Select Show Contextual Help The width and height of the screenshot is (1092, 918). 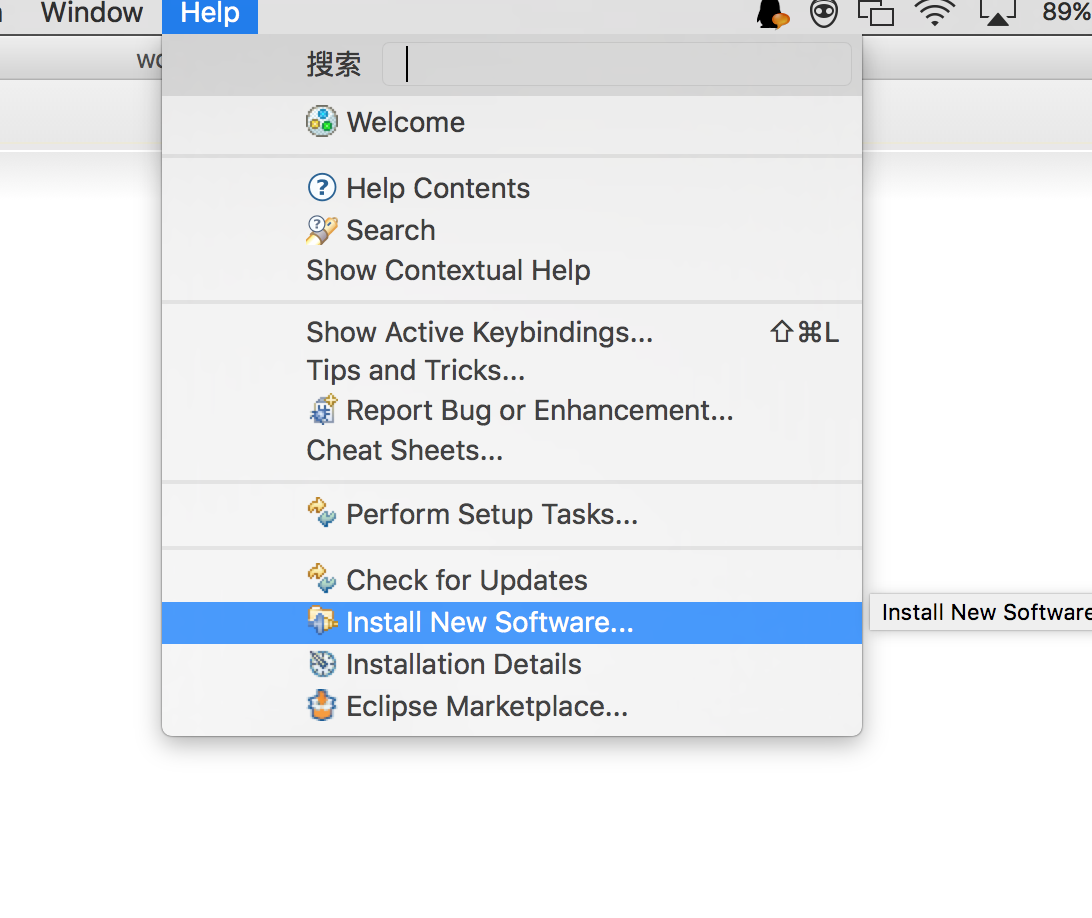point(448,270)
